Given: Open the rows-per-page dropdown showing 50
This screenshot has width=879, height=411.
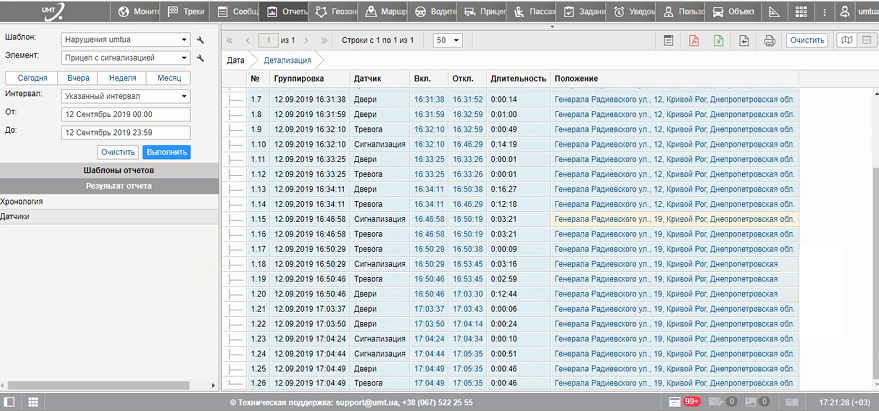Looking at the screenshot, I should tap(447, 41).
